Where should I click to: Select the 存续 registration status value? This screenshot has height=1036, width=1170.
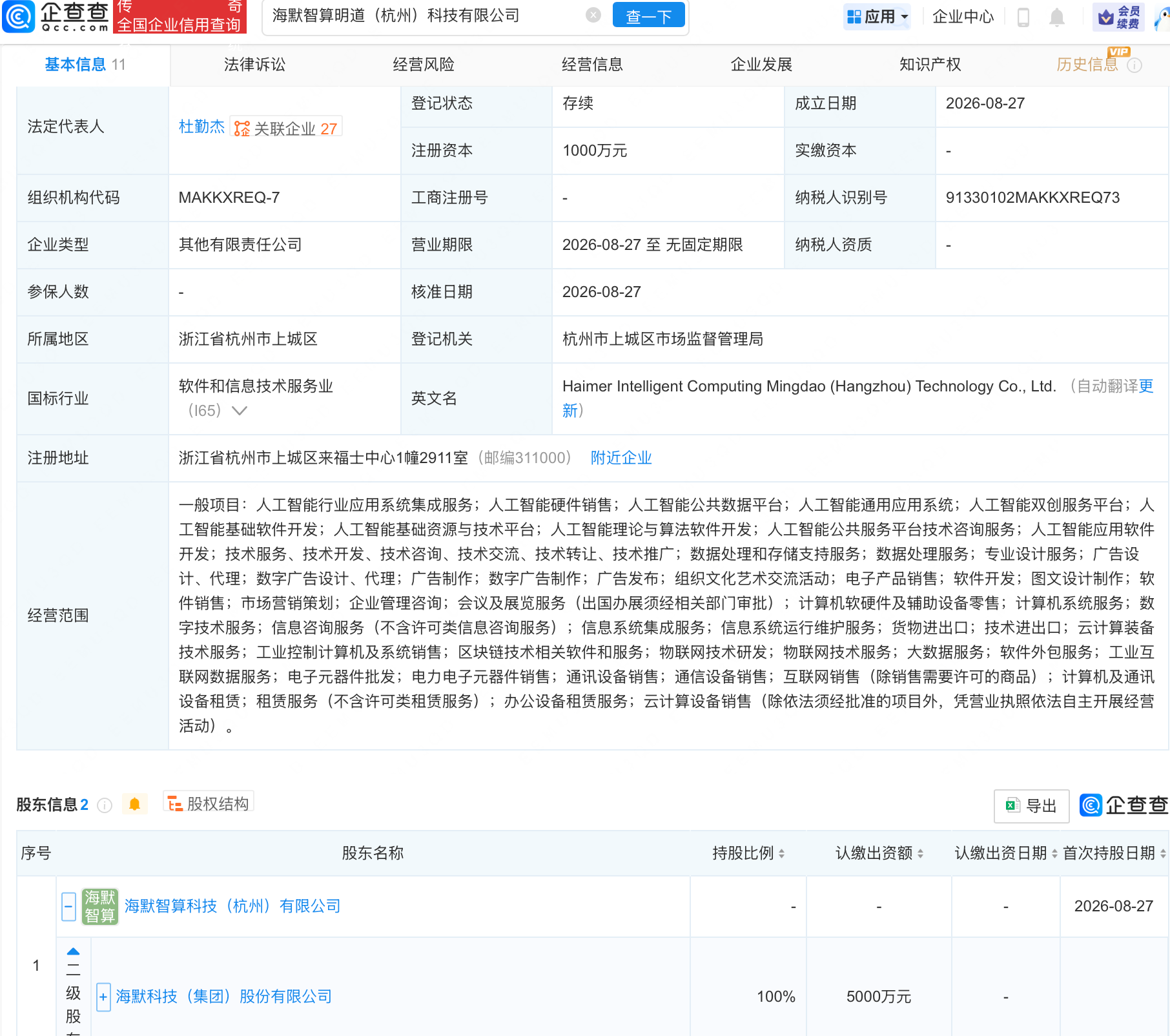pyautogui.click(x=578, y=103)
